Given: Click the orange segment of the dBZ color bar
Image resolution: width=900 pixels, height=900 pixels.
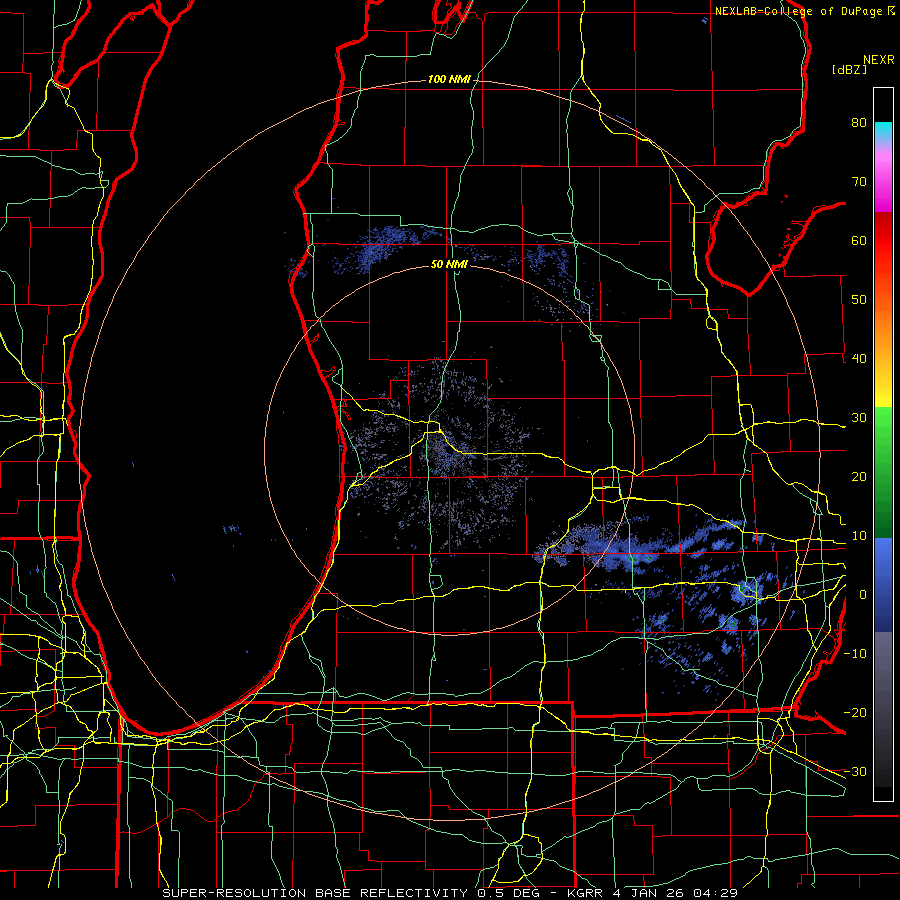Looking at the screenshot, I should click(x=883, y=321).
